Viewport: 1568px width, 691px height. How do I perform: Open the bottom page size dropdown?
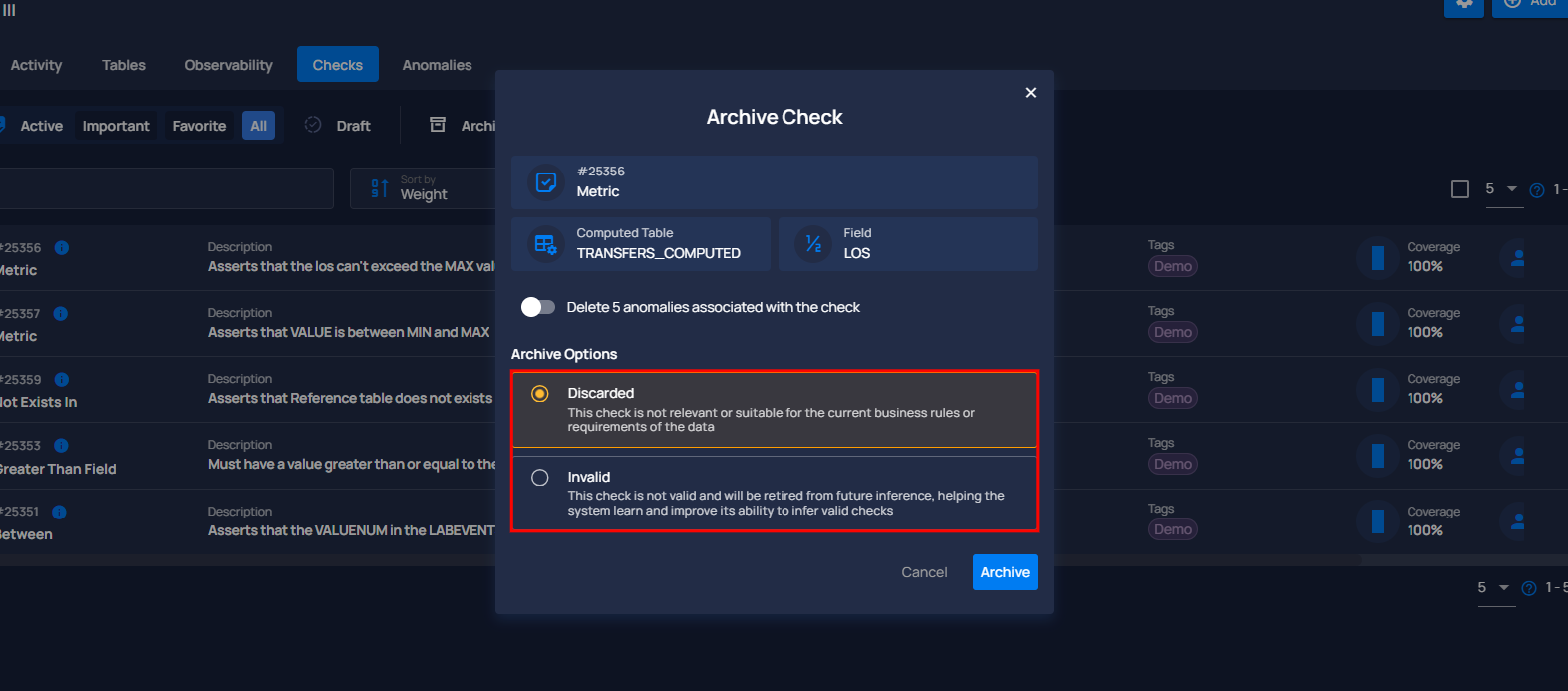pyautogui.click(x=1495, y=588)
